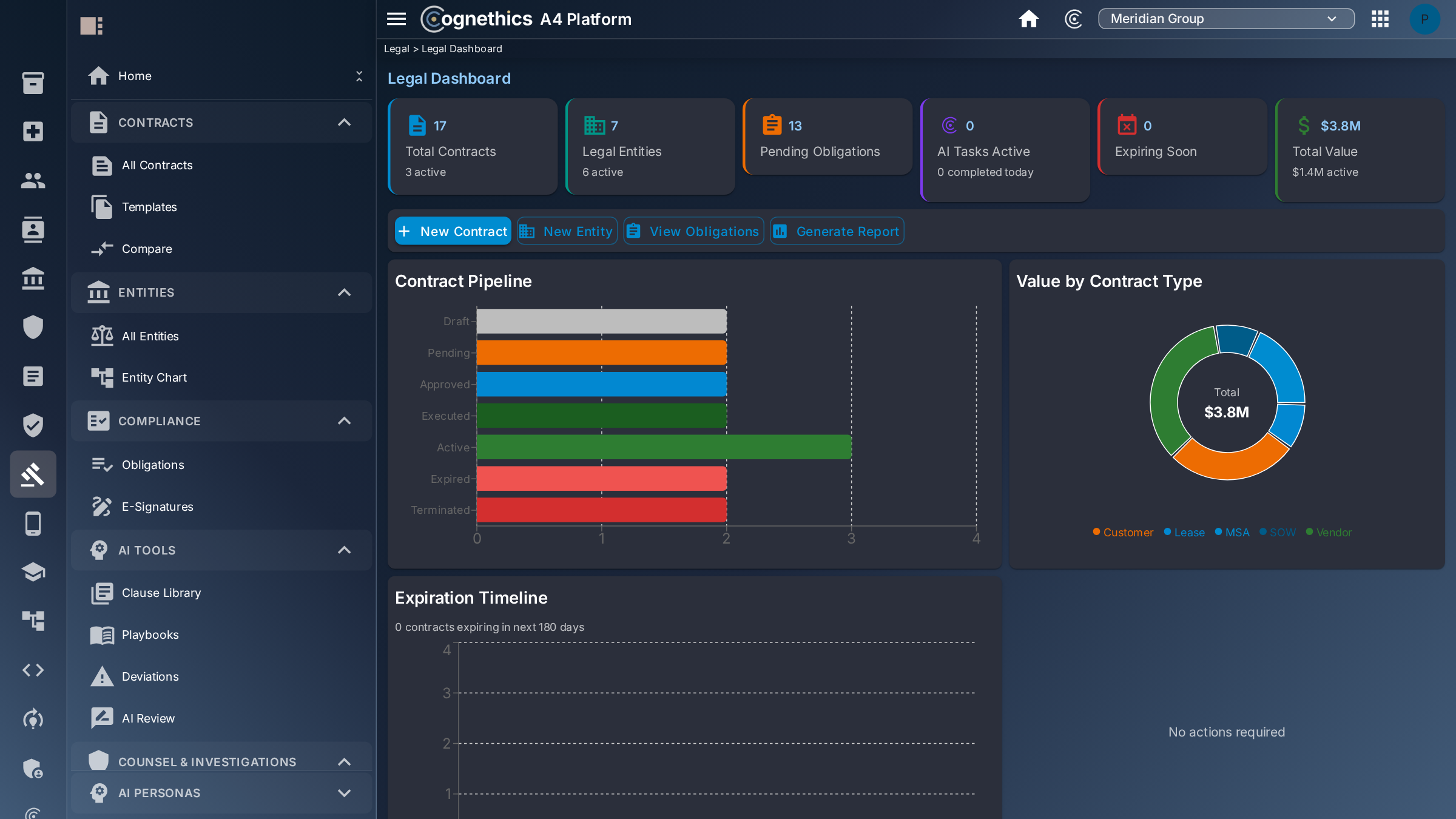Open the hamburger menu in header
This screenshot has width=1456, height=819.
(396, 19)
